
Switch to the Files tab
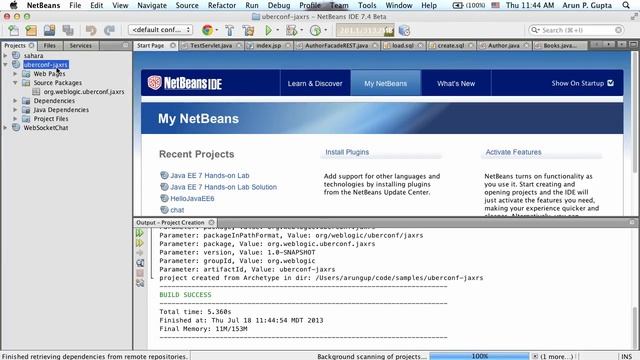(x=49, y=45)
